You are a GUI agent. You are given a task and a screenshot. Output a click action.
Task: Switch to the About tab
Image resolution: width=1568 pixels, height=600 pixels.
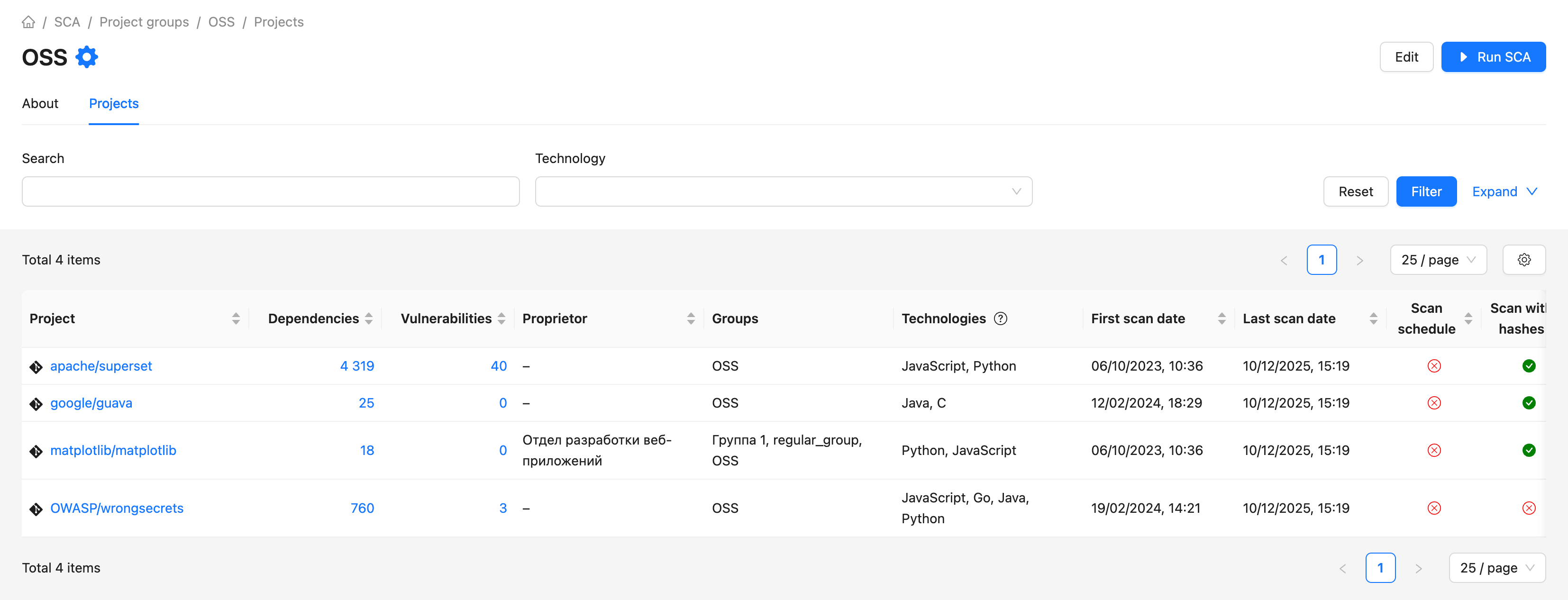pos(40,103)
